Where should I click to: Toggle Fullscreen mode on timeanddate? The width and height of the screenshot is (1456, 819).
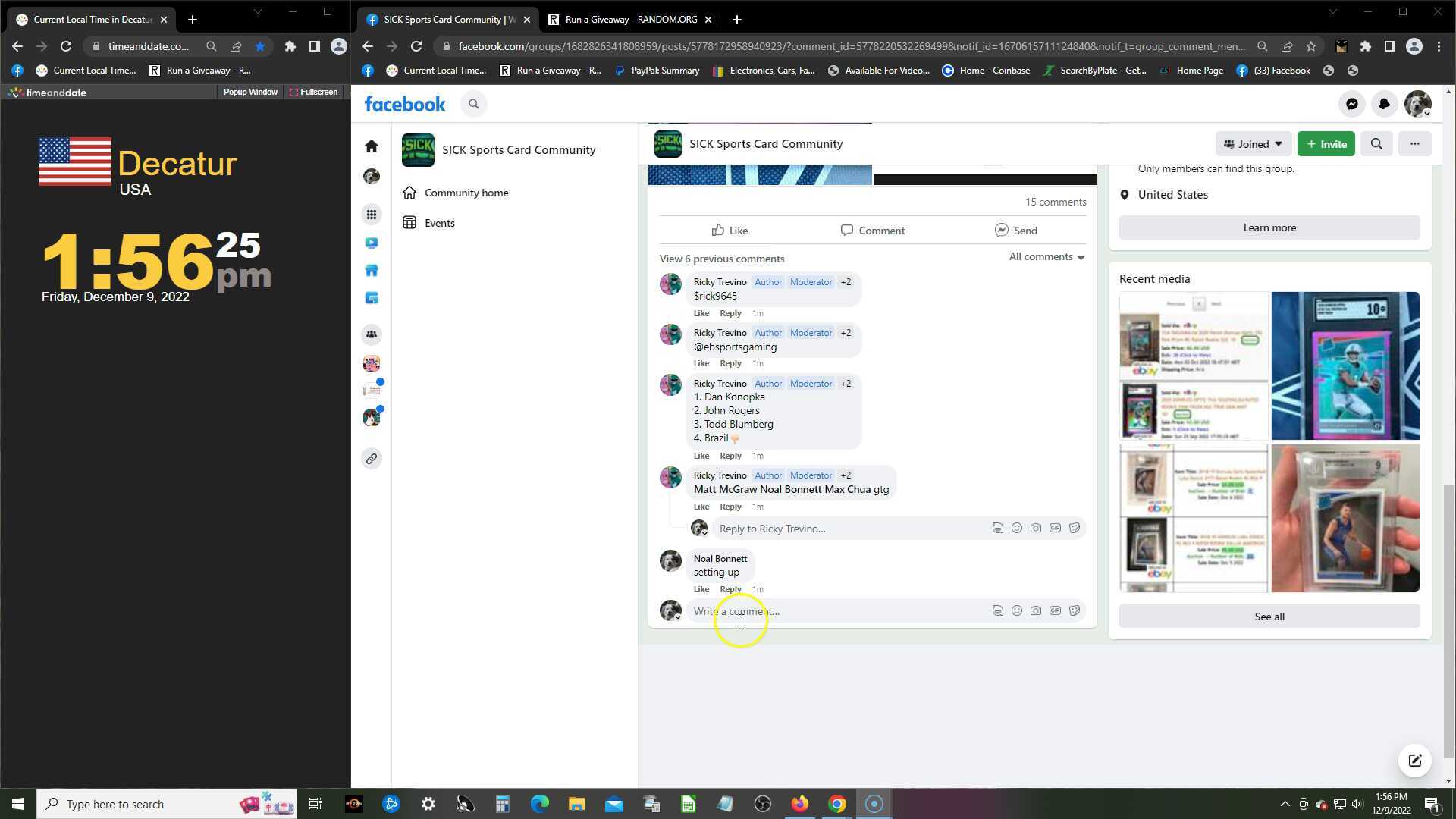(x=313, y=92)
